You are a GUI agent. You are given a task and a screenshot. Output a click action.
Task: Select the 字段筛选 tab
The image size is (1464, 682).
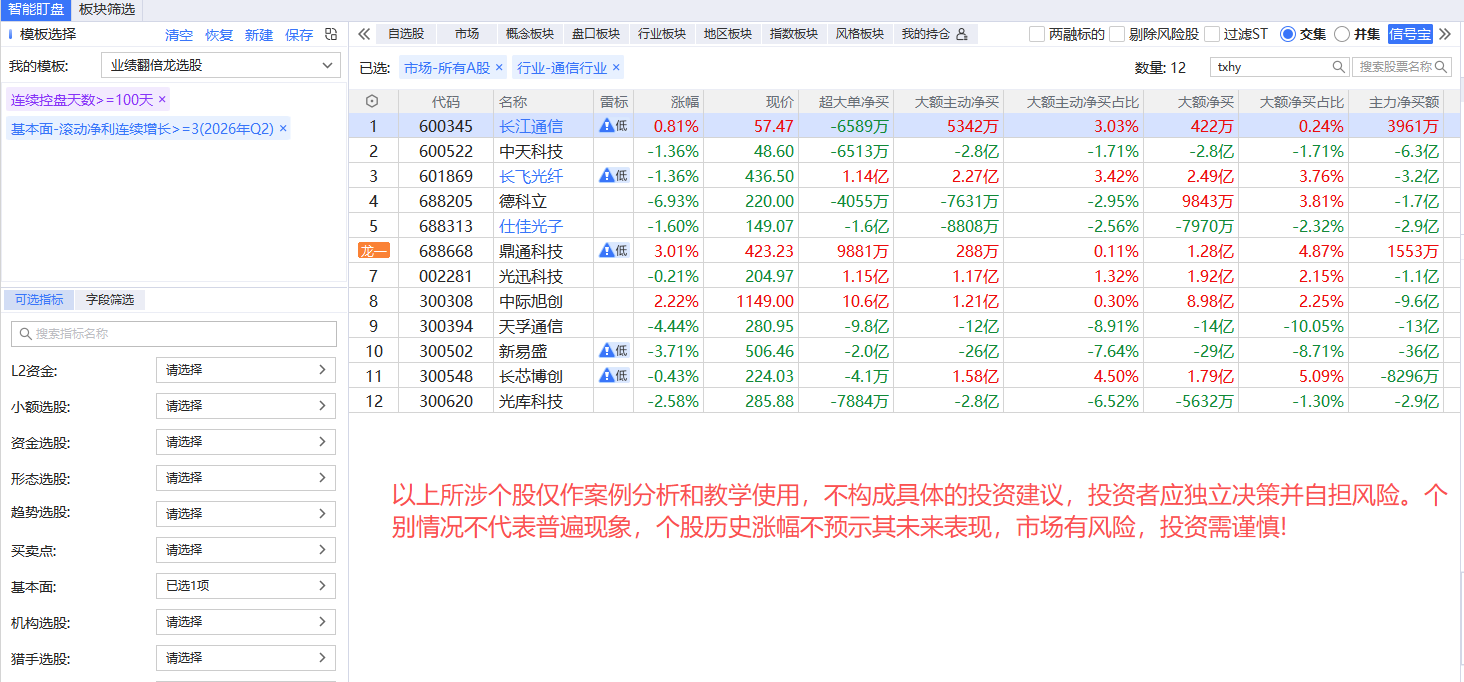110,299
